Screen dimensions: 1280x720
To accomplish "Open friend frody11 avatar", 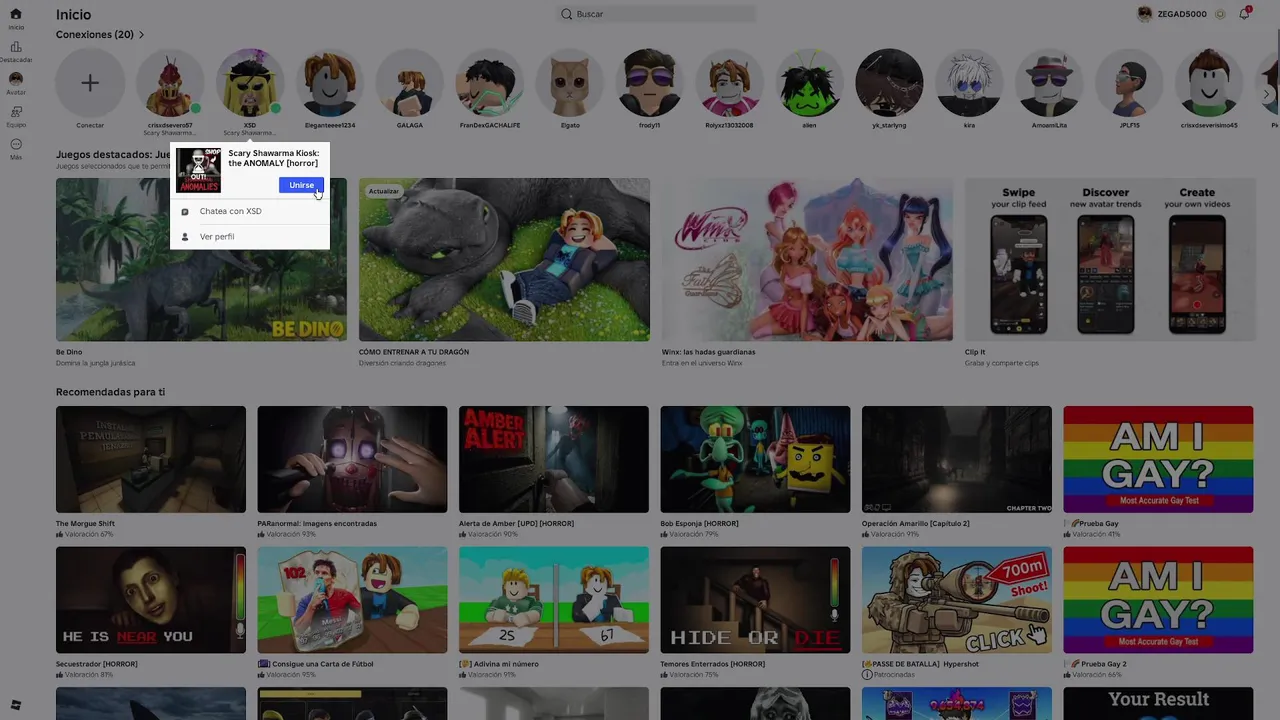I will (650, 83).
